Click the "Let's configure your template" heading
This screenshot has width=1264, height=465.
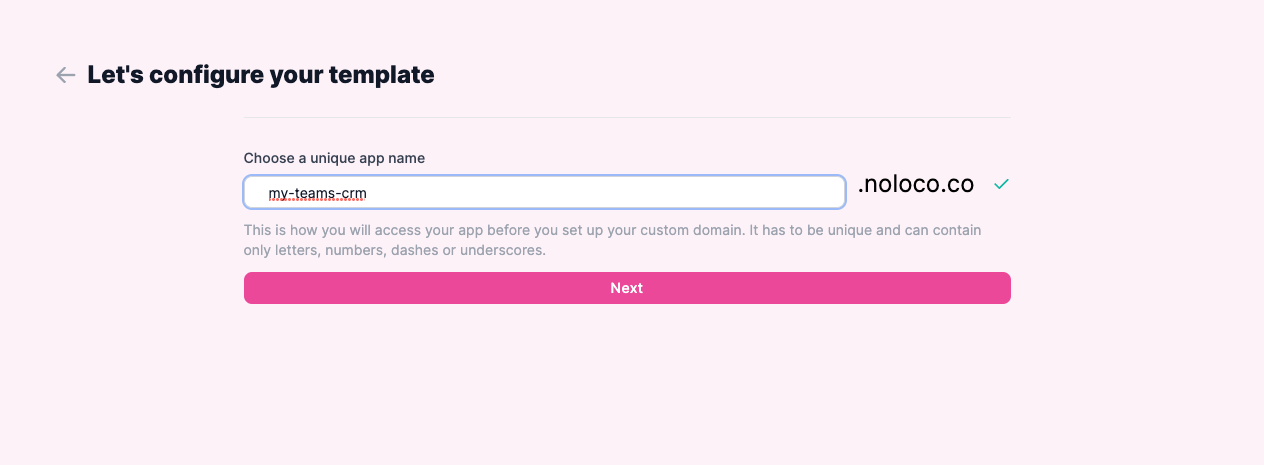click(x=261, y=75)
